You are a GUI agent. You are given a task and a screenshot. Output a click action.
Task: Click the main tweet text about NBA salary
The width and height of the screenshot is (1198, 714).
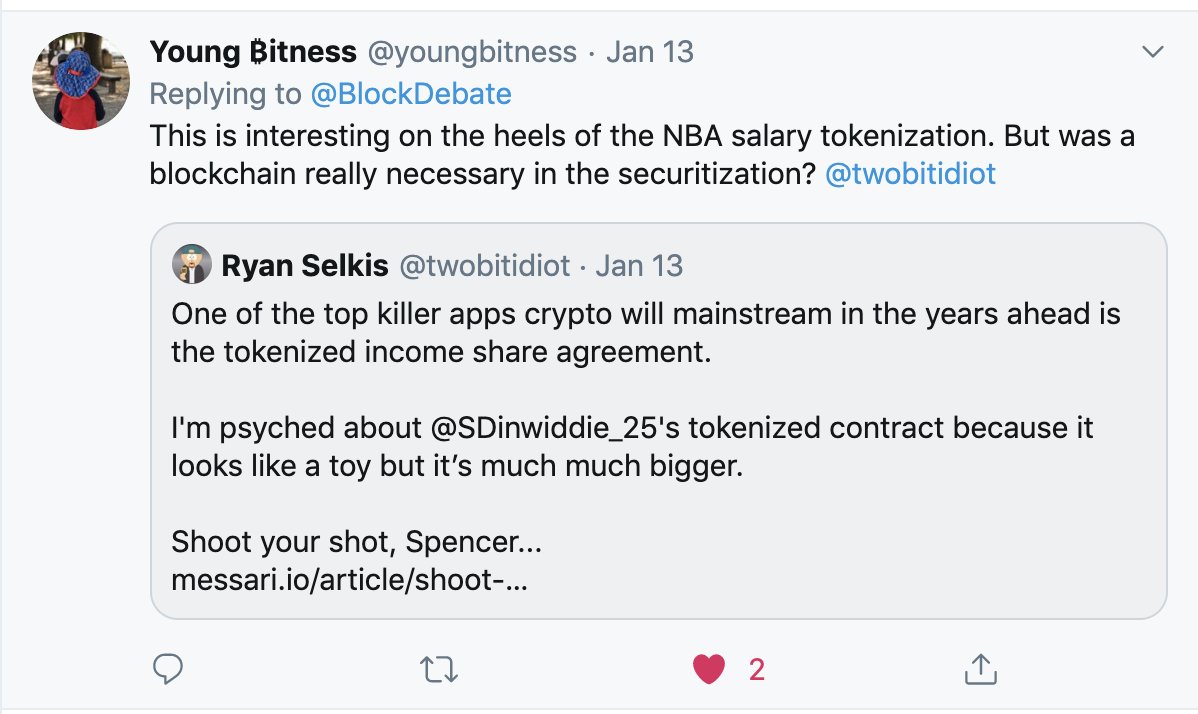640,136
